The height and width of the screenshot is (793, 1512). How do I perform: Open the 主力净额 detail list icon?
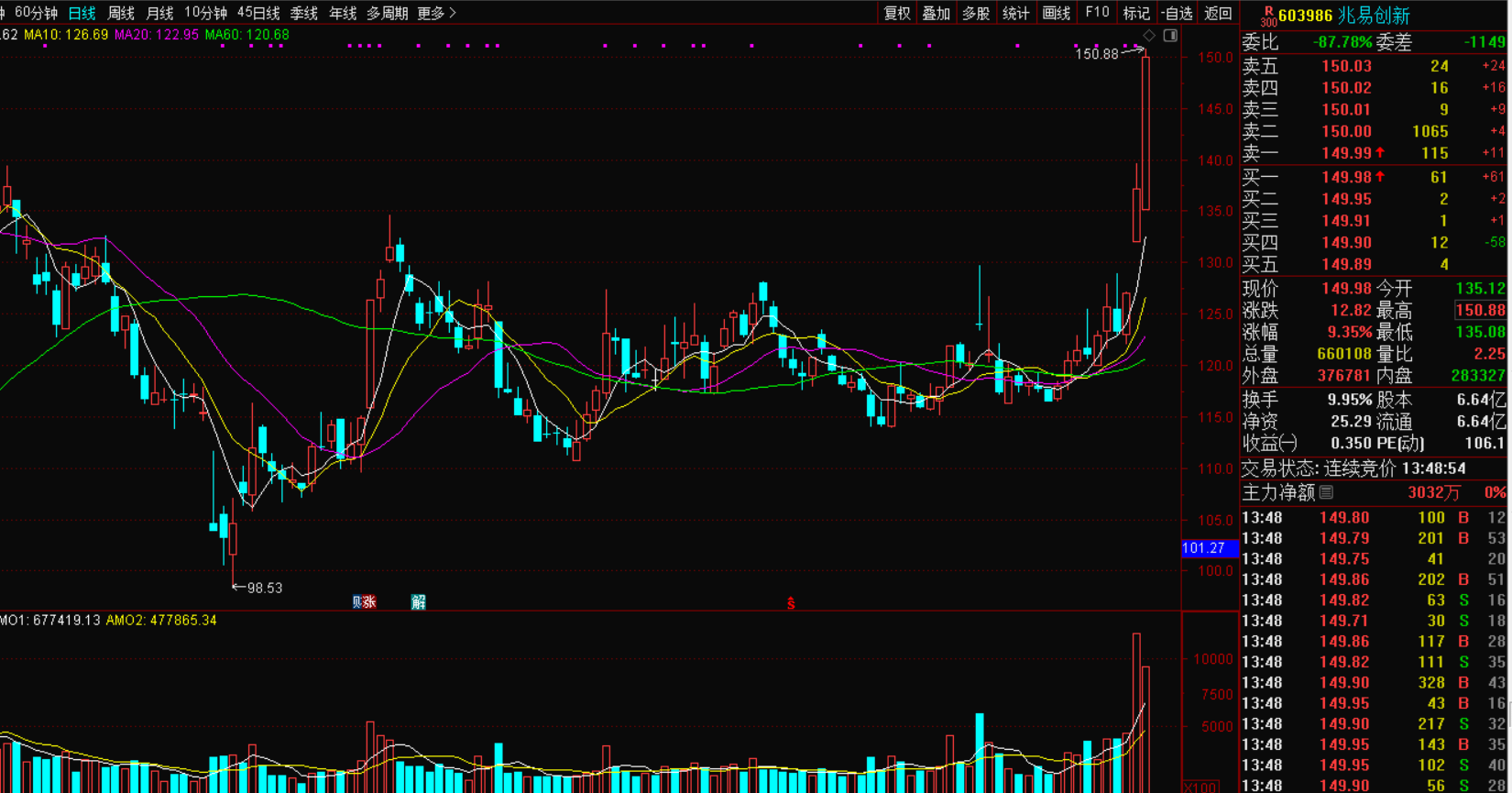click(1326, 492)
